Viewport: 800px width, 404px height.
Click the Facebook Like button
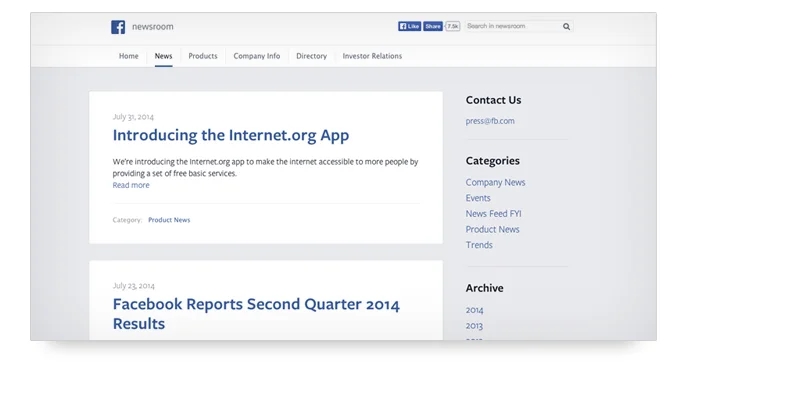(409, 26)
